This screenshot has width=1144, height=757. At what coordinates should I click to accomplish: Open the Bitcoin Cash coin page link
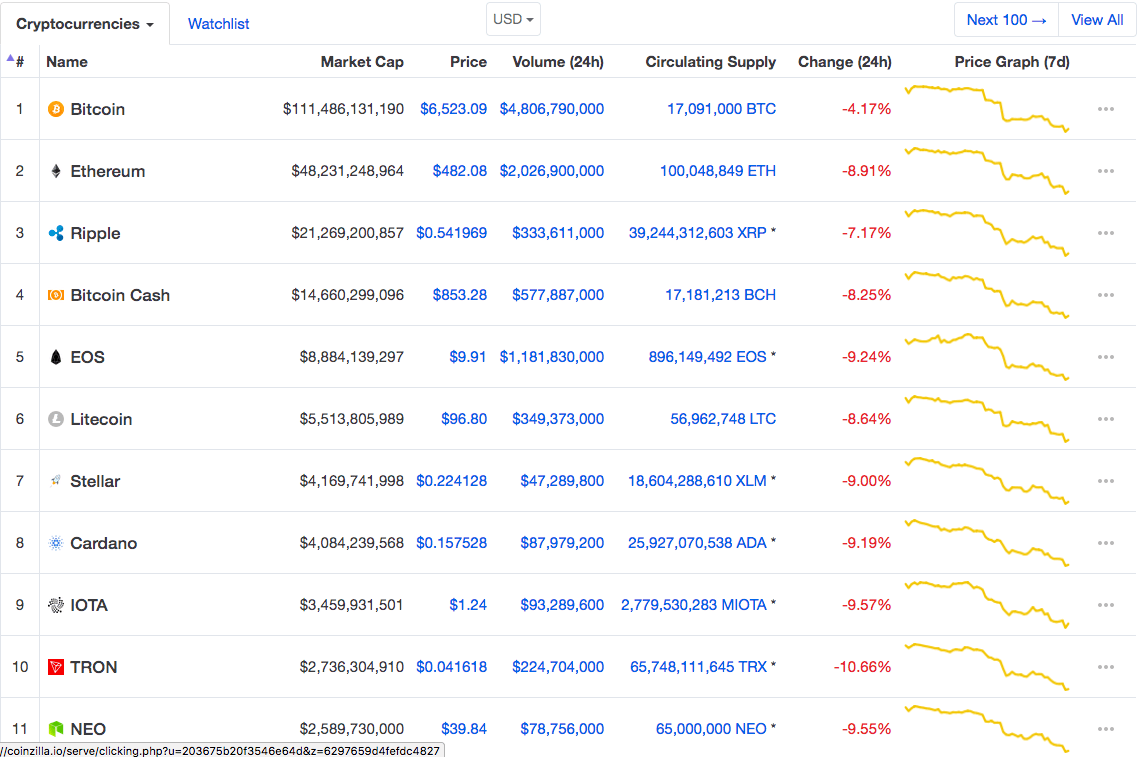point(120,295)
